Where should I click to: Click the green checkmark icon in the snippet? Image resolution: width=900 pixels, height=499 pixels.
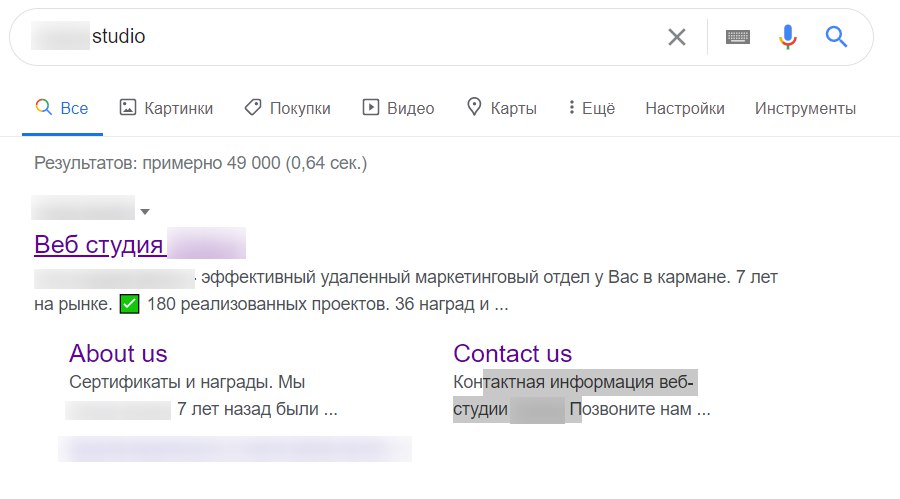pyautogui.click(x=129, y=304)
